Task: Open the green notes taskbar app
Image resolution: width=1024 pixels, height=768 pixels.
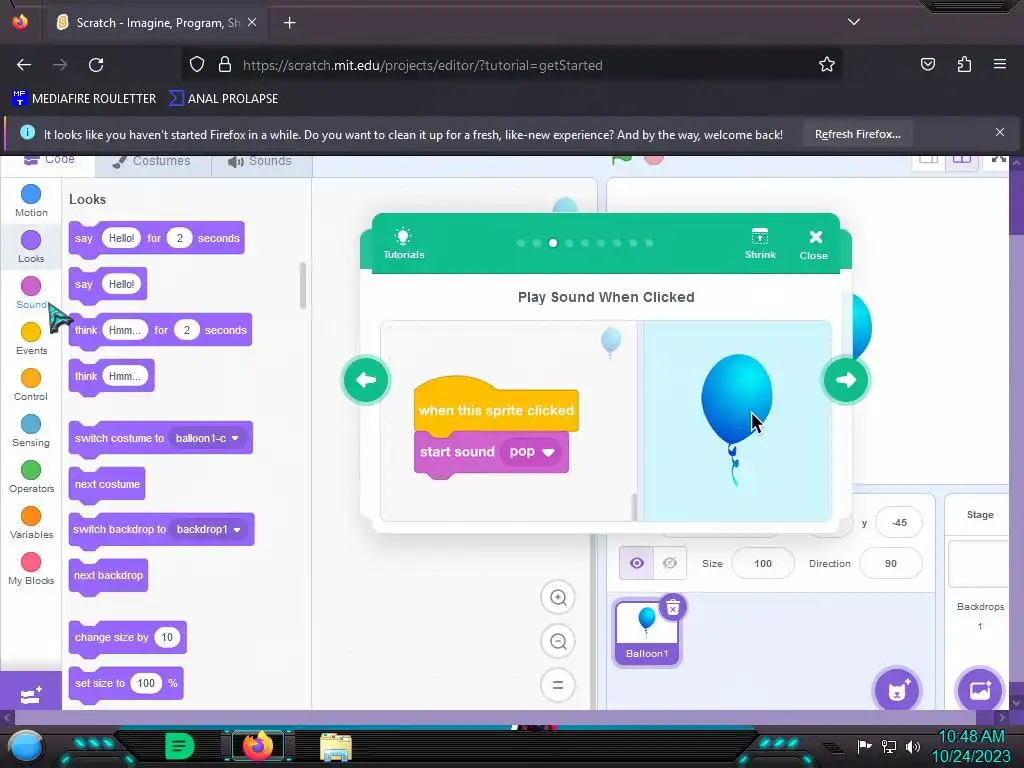Action: [180, 746]
